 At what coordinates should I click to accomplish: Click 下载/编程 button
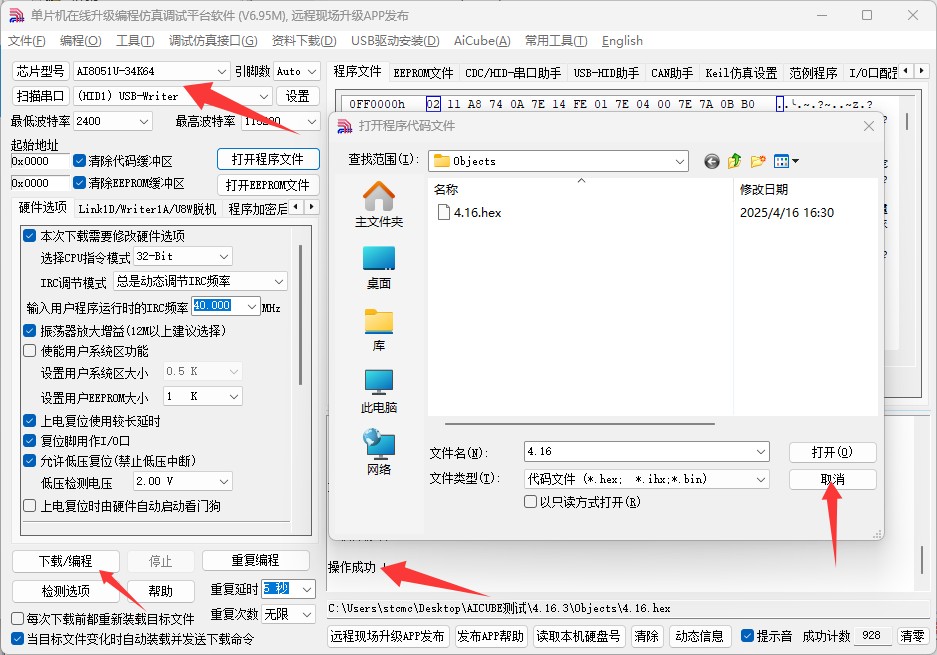[x=66, y=561]
